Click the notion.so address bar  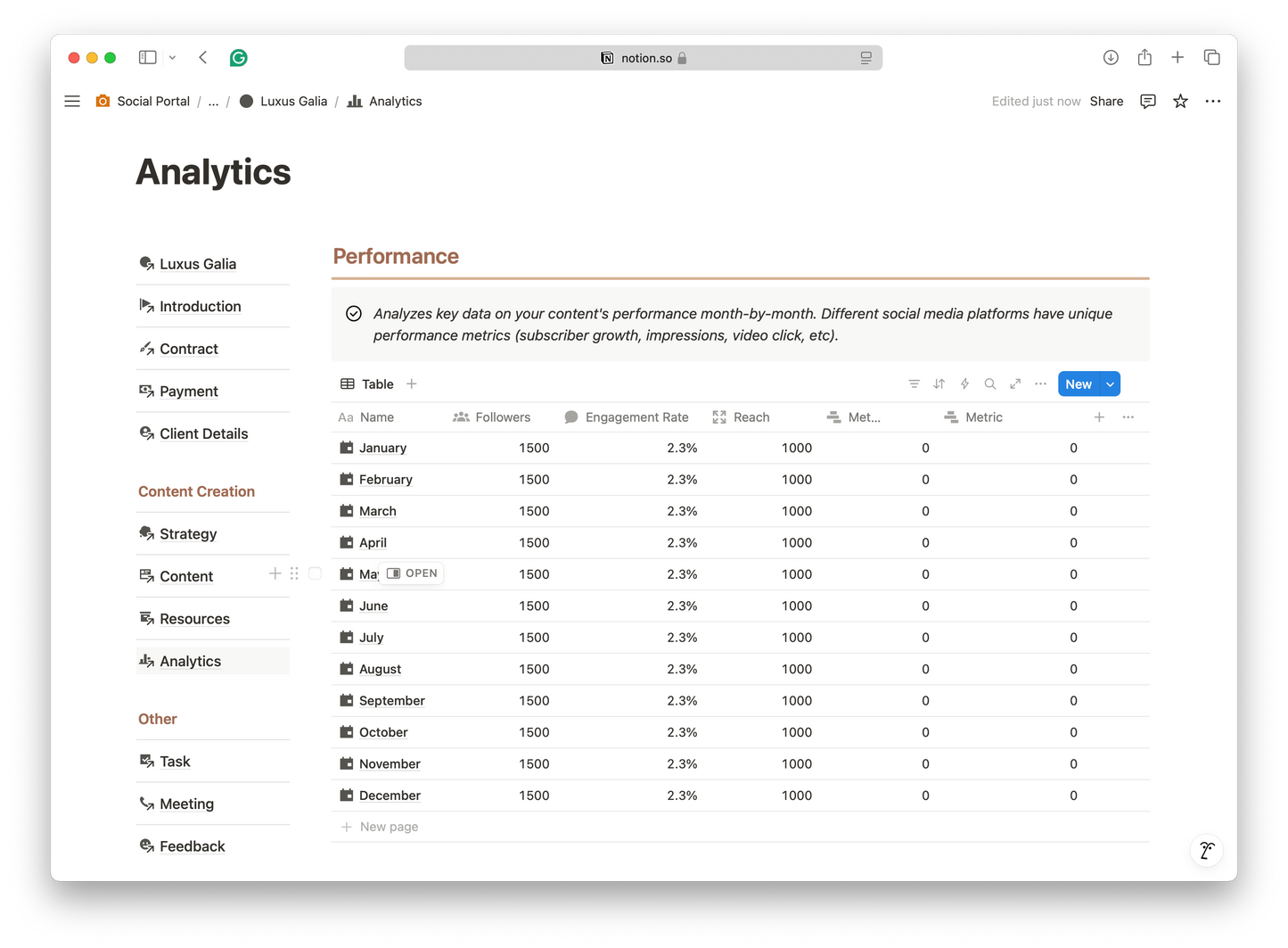pos(643,58)
